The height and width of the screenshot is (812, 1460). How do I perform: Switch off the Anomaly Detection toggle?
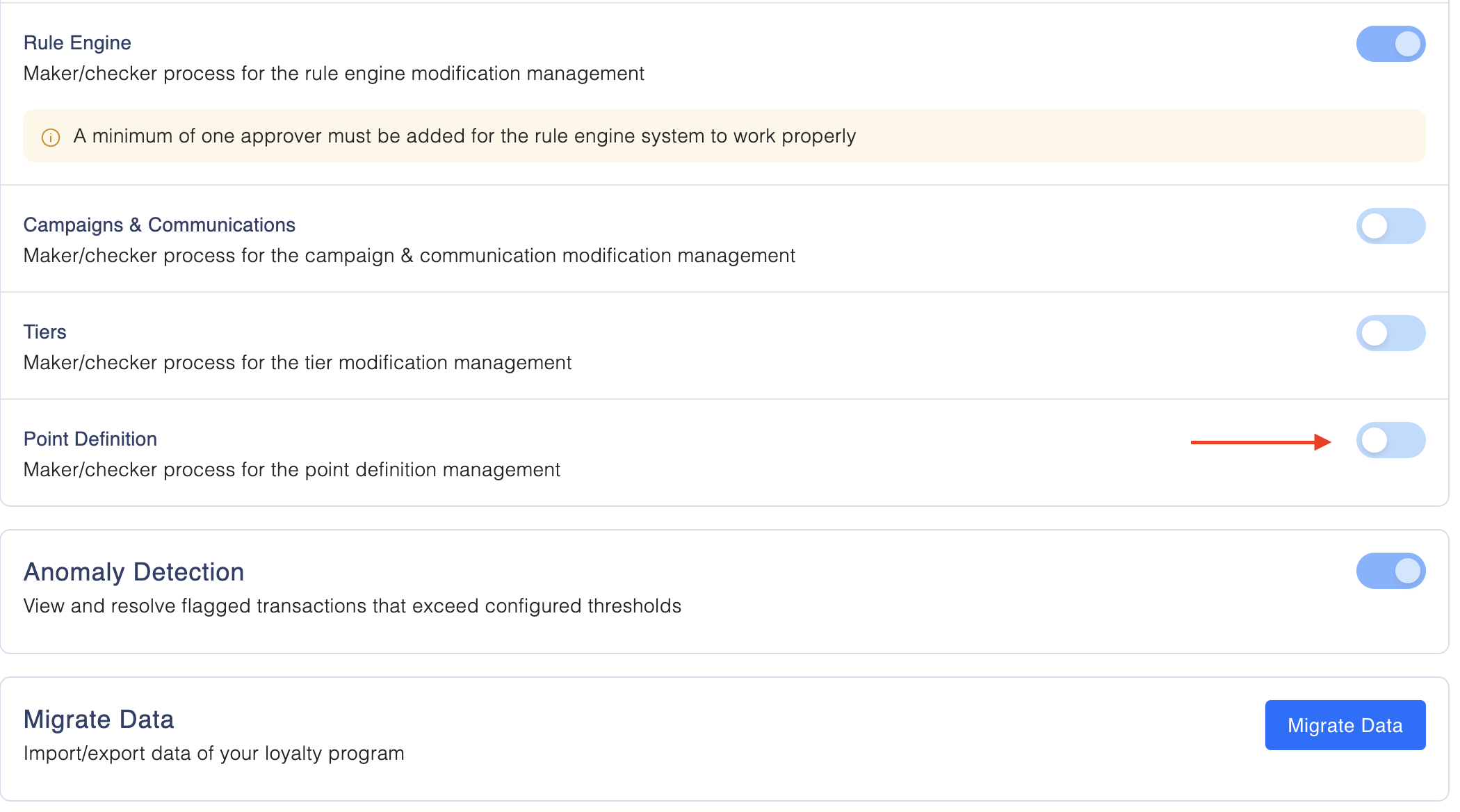coord(1390,571)
